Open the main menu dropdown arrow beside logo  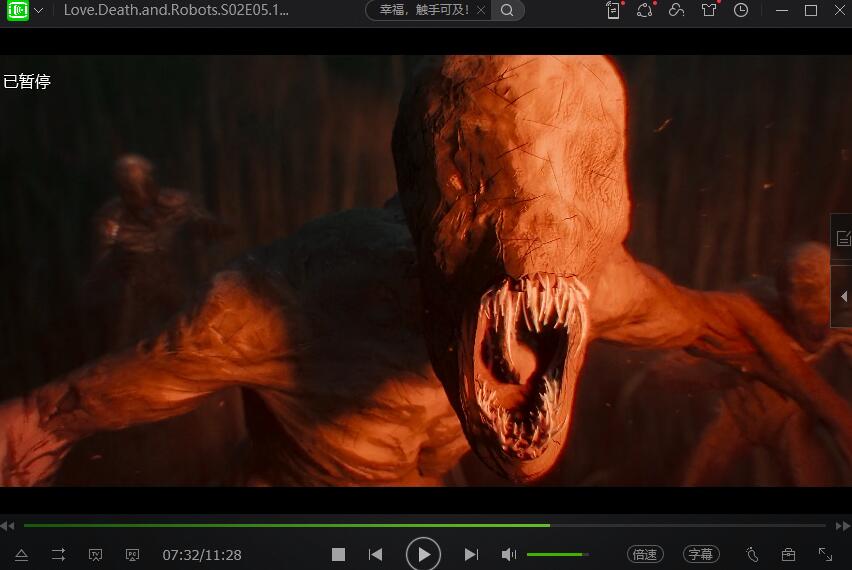(x=39, y=11)
